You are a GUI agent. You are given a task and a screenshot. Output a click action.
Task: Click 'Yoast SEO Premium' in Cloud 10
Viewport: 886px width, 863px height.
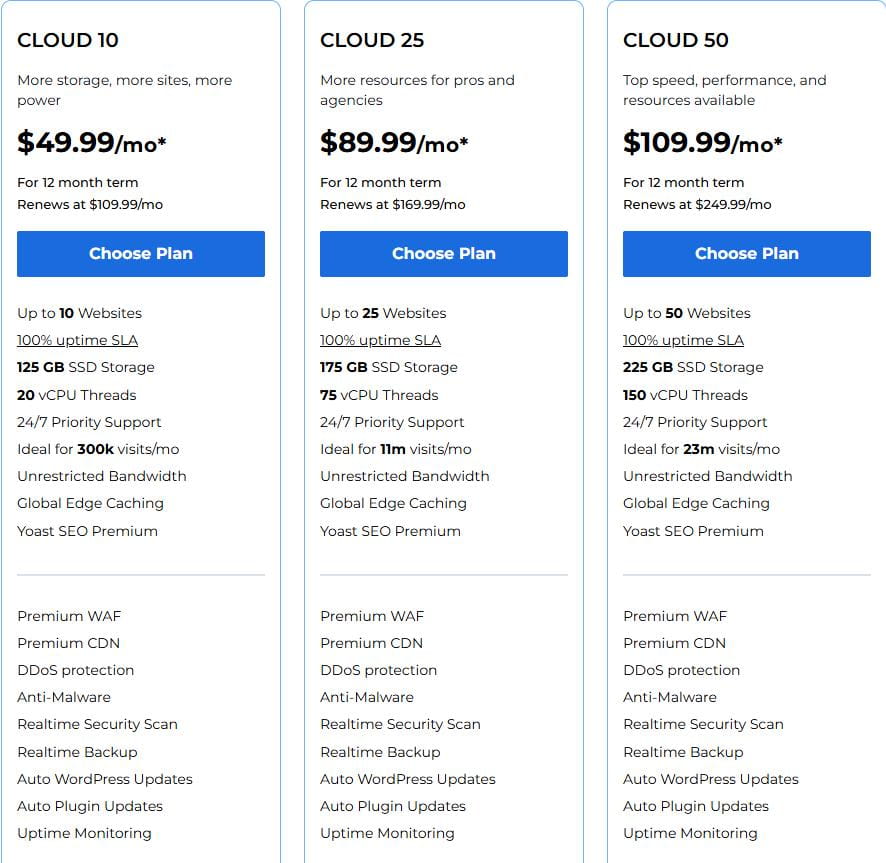point(87,531)
